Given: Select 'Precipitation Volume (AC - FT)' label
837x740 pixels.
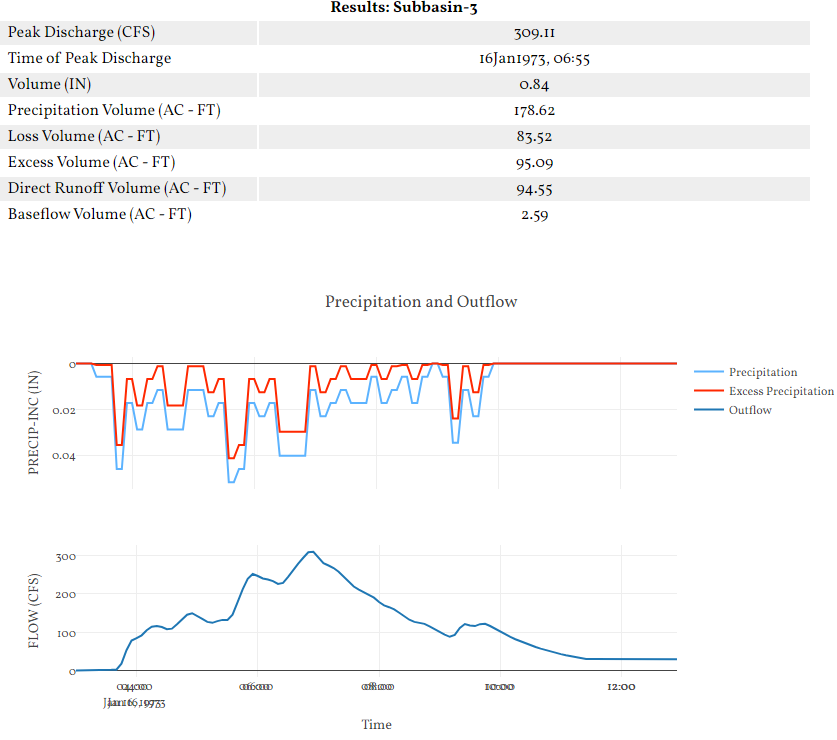Looking at the screenshot, I should coord(114,110).
